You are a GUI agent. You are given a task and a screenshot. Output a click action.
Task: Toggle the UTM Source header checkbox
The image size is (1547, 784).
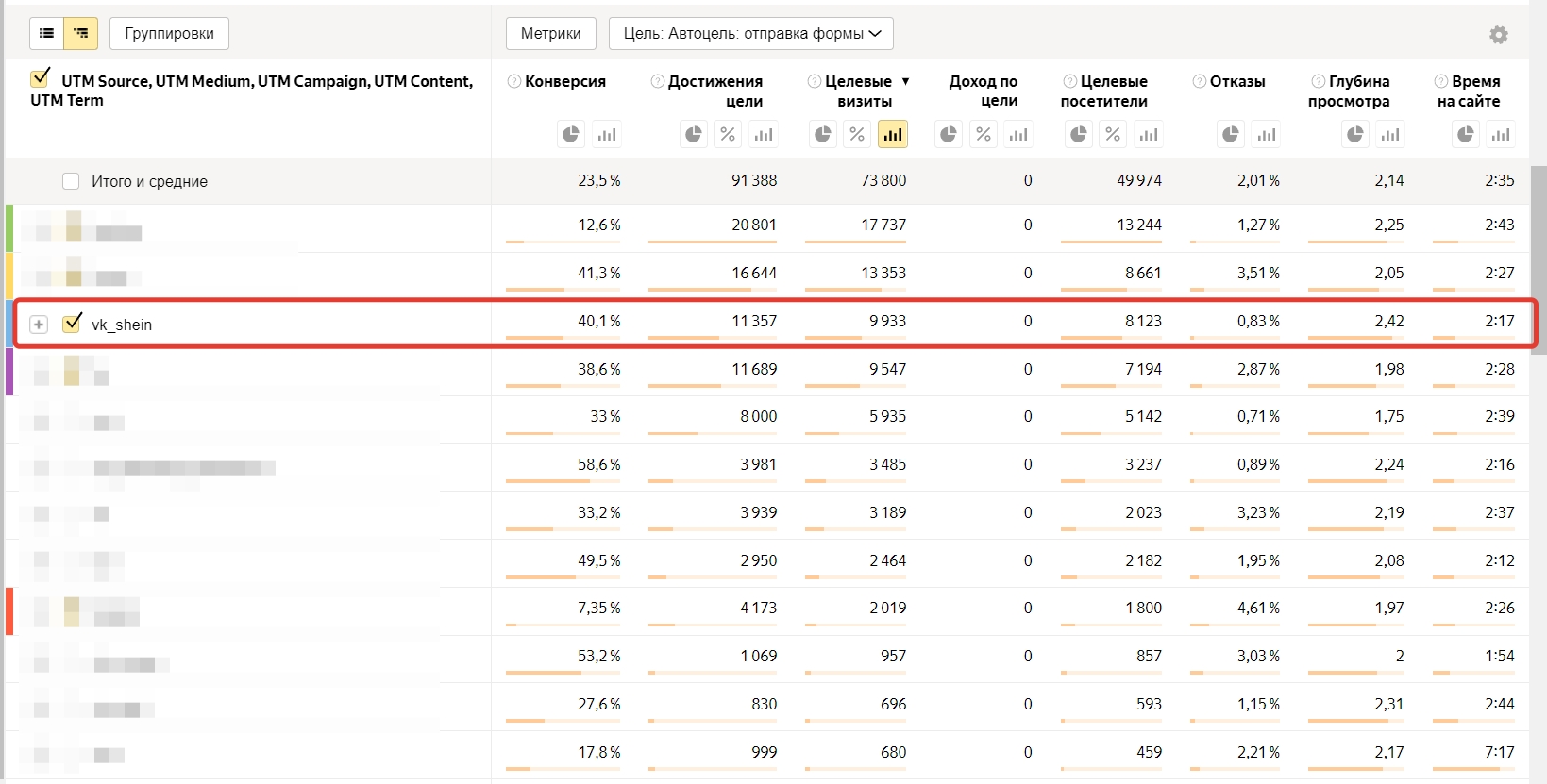coord(40,77)
